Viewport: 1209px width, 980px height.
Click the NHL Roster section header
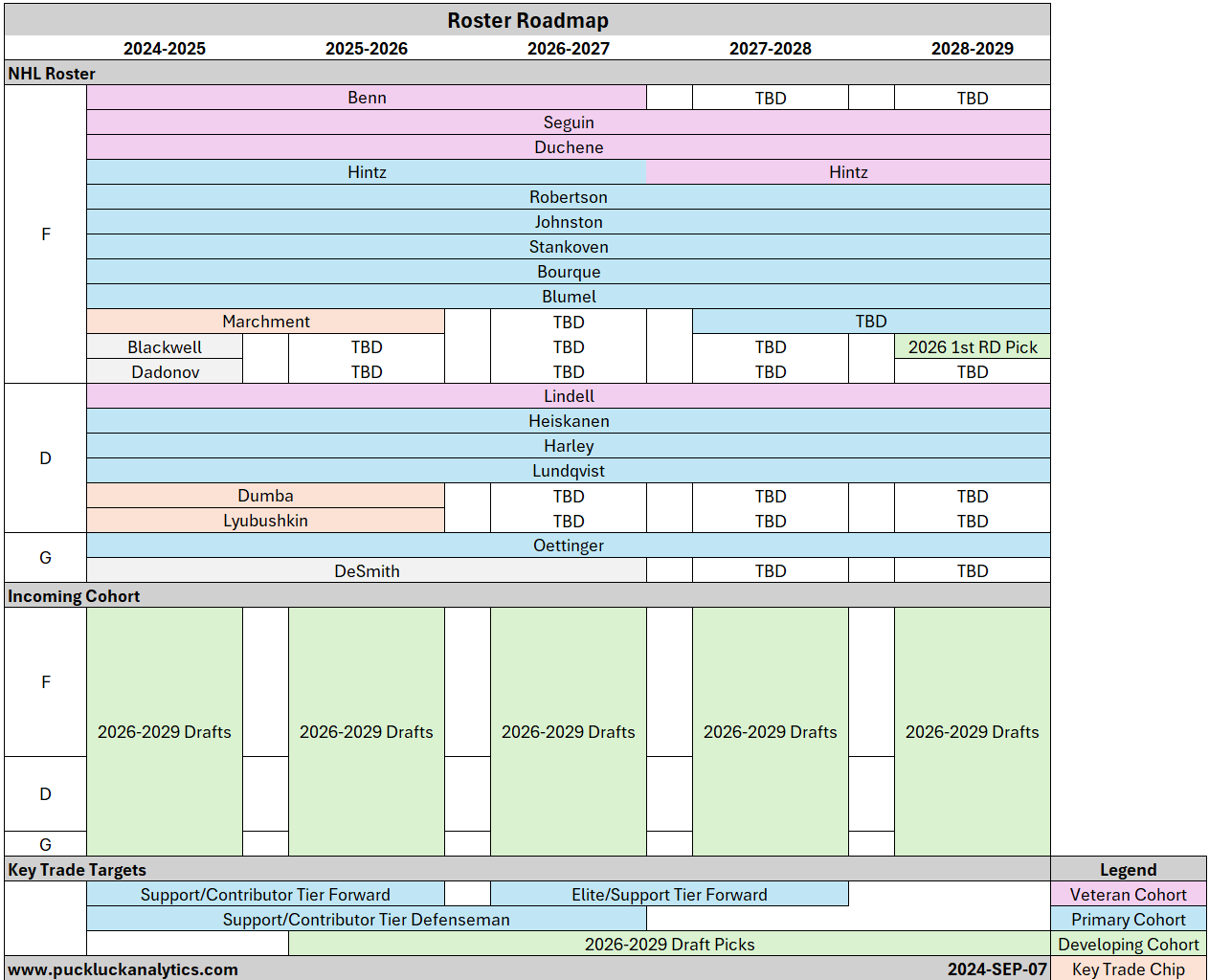click(x=52, y=74)
